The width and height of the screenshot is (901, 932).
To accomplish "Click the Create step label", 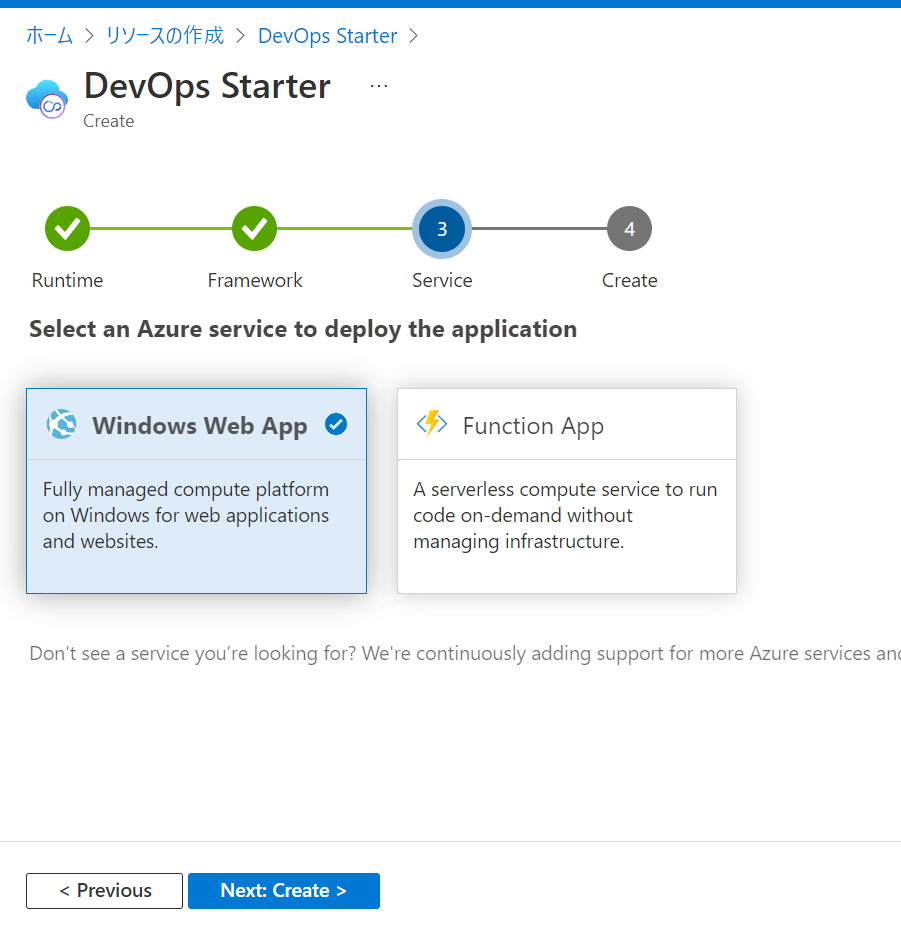I will tap(629, 280).
